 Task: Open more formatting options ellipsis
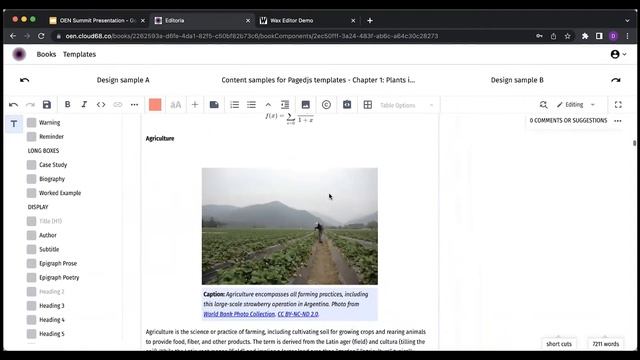click(x=134, y=105)
